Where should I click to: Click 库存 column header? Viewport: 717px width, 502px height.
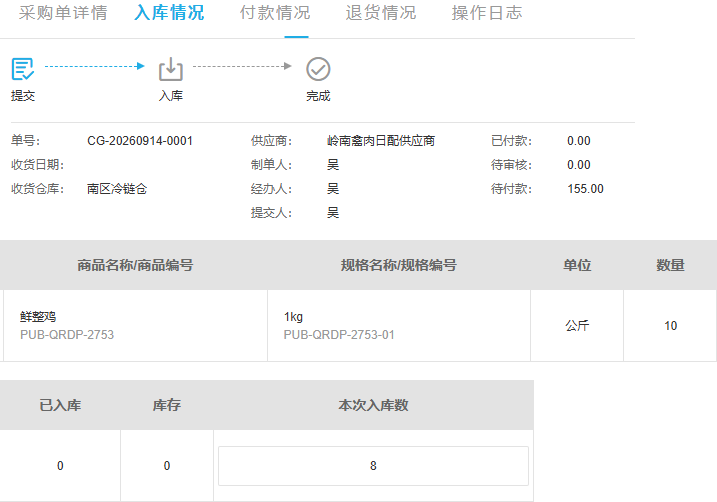click(x=167, y=405)
